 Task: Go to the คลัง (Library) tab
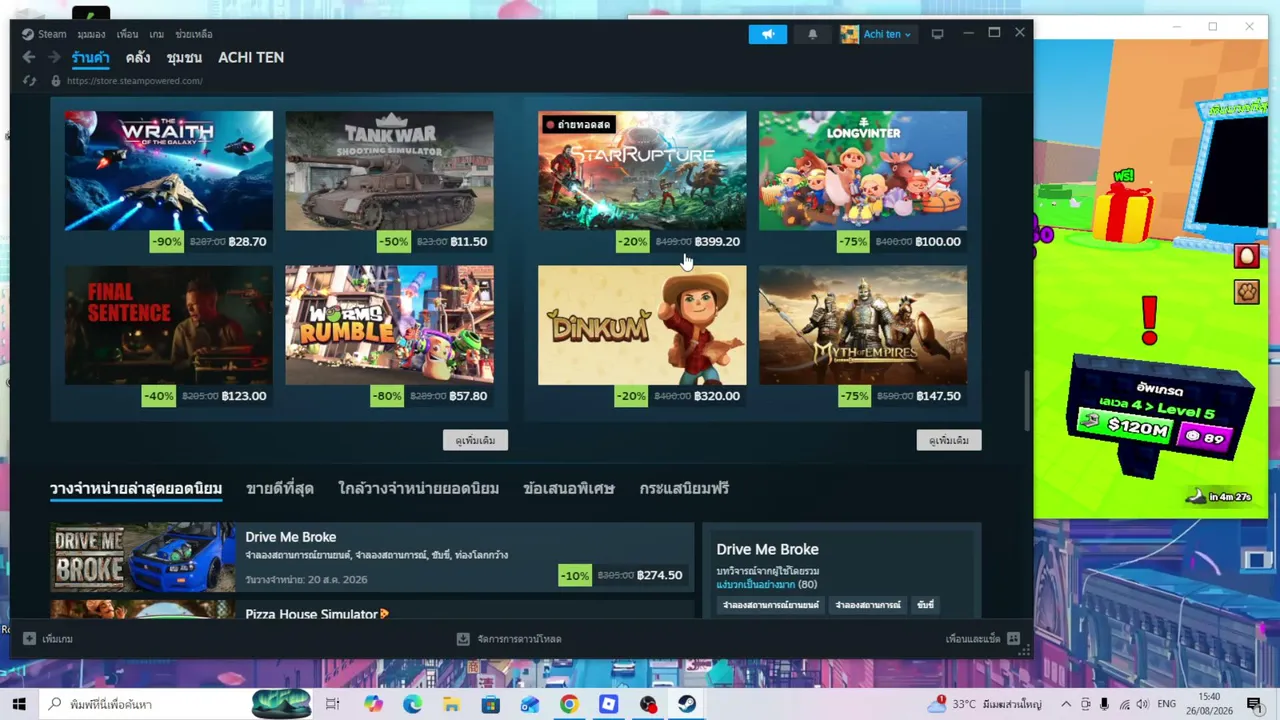click(138, 58)
